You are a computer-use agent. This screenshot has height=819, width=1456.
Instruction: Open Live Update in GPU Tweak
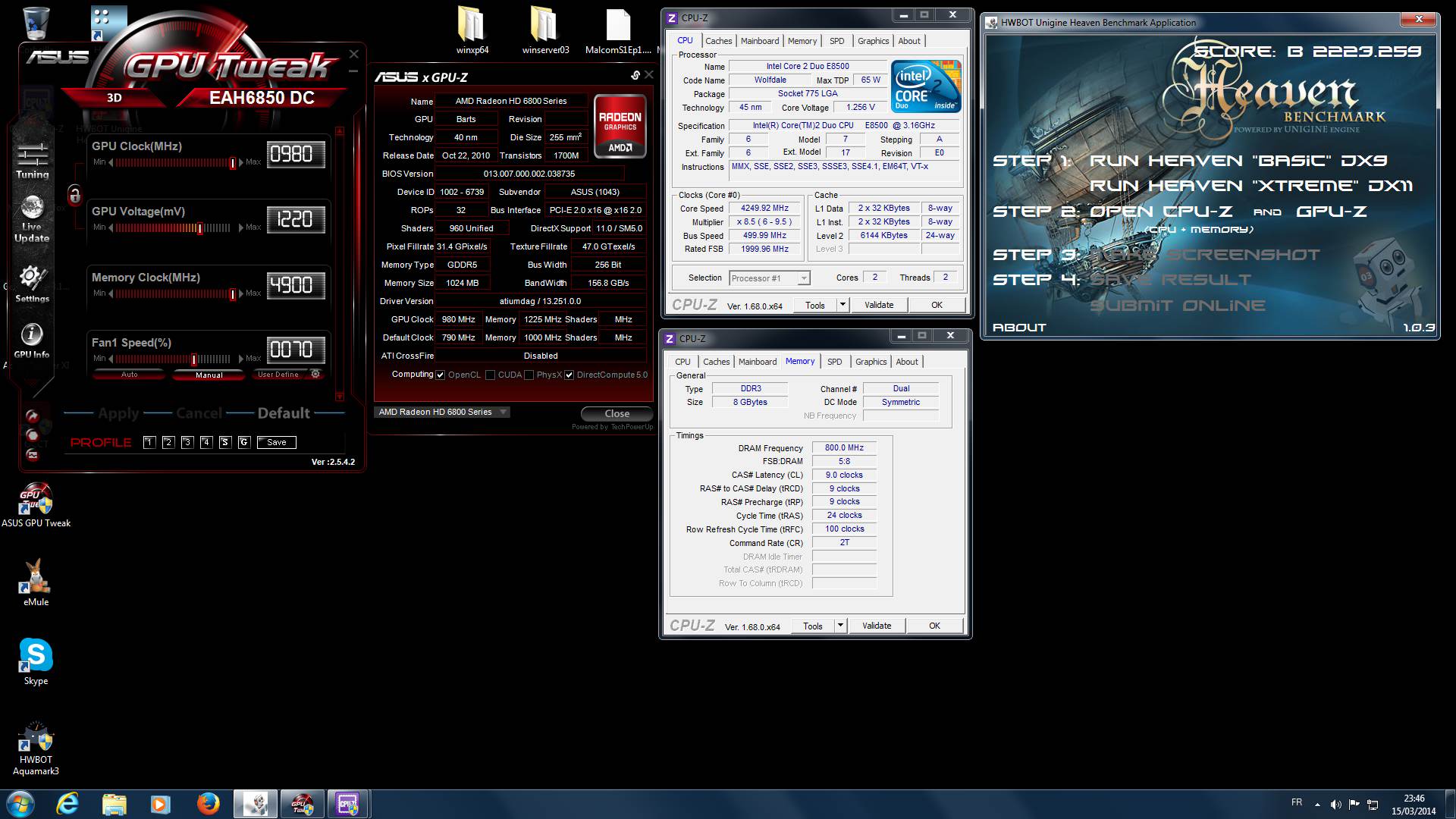[x=32, y=218]
